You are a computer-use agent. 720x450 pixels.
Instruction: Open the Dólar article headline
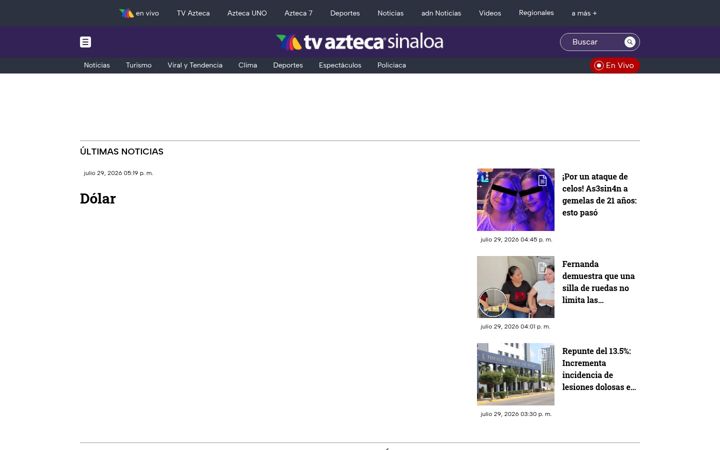(x=98, y=198)
